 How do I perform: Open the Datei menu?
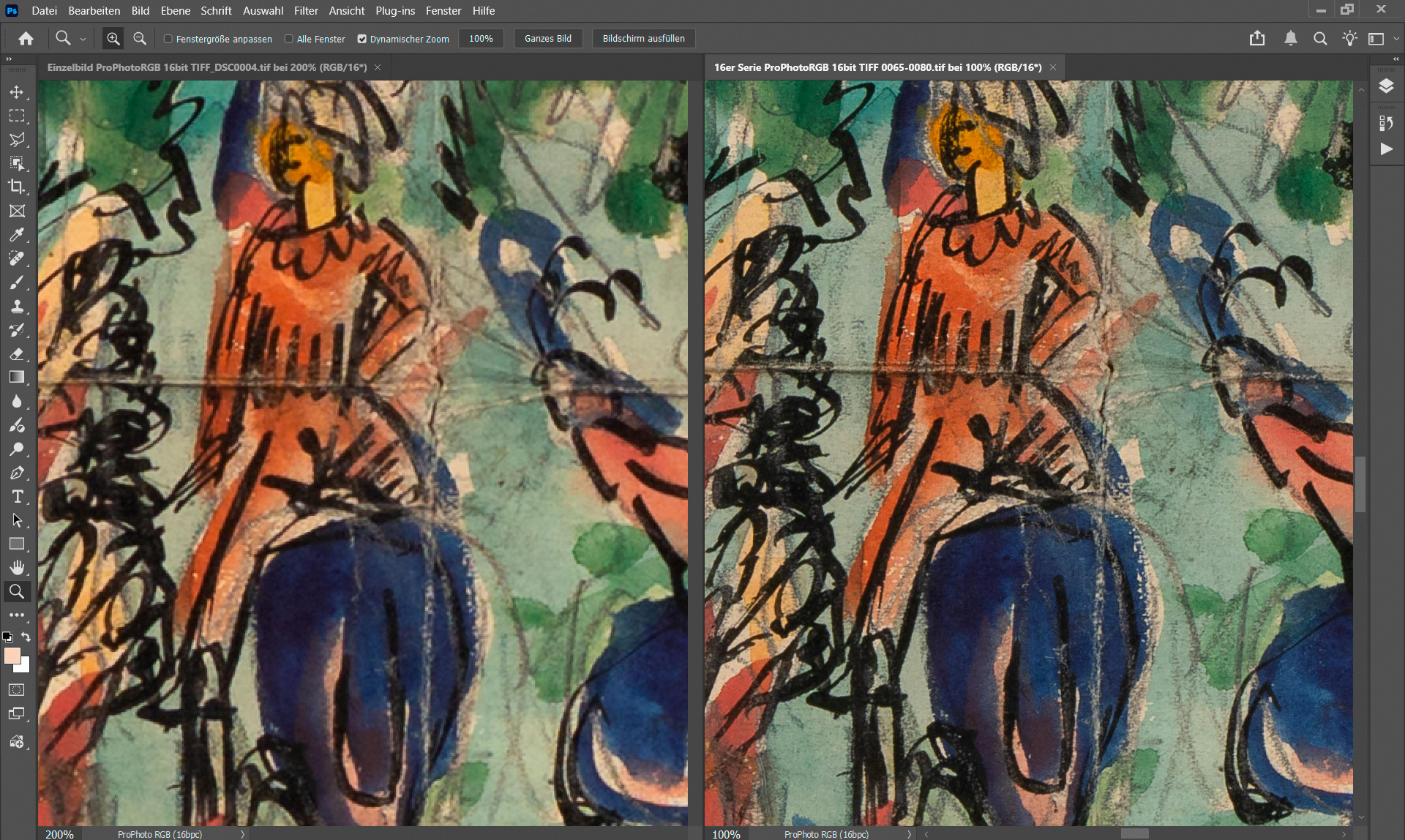45,11
